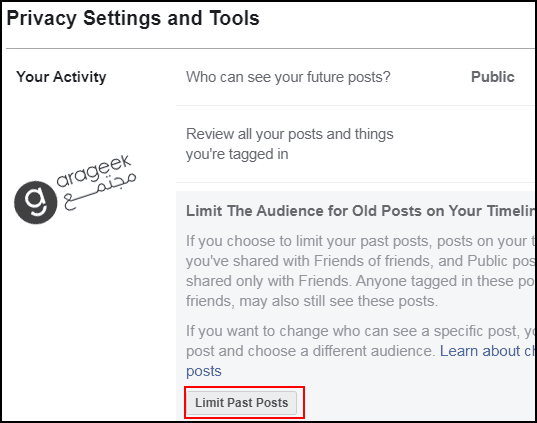Click line 'If you choose to limit your past posts'
Image resolution: width=537 pixels, height=423 pixels.
tap(361, 241)
